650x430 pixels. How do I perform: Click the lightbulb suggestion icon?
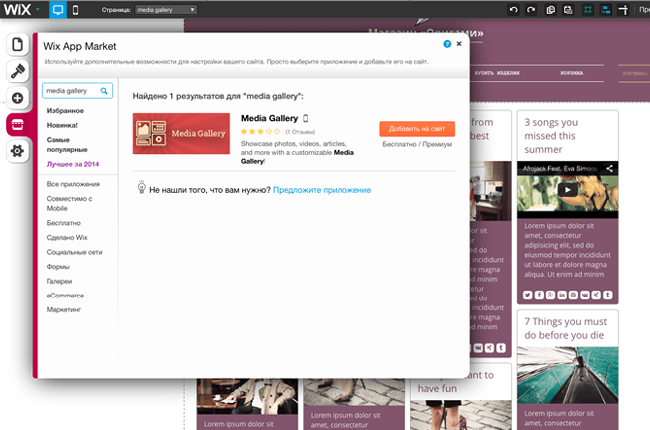tap(141, 187)
